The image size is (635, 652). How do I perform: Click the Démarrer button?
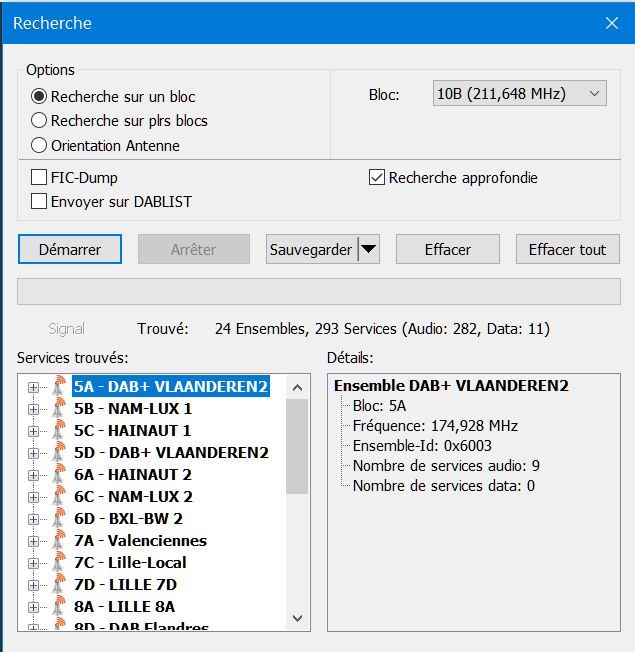point(70,249)
